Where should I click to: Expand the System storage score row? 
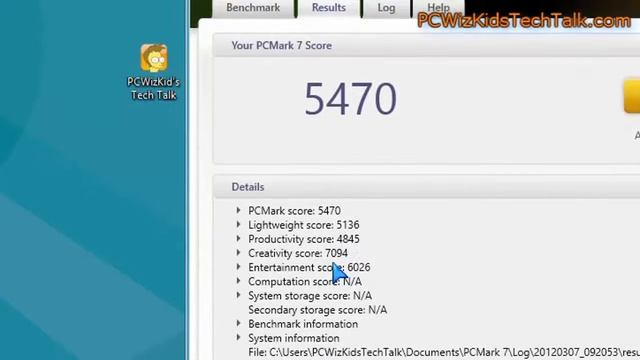(x=238, y=296)
